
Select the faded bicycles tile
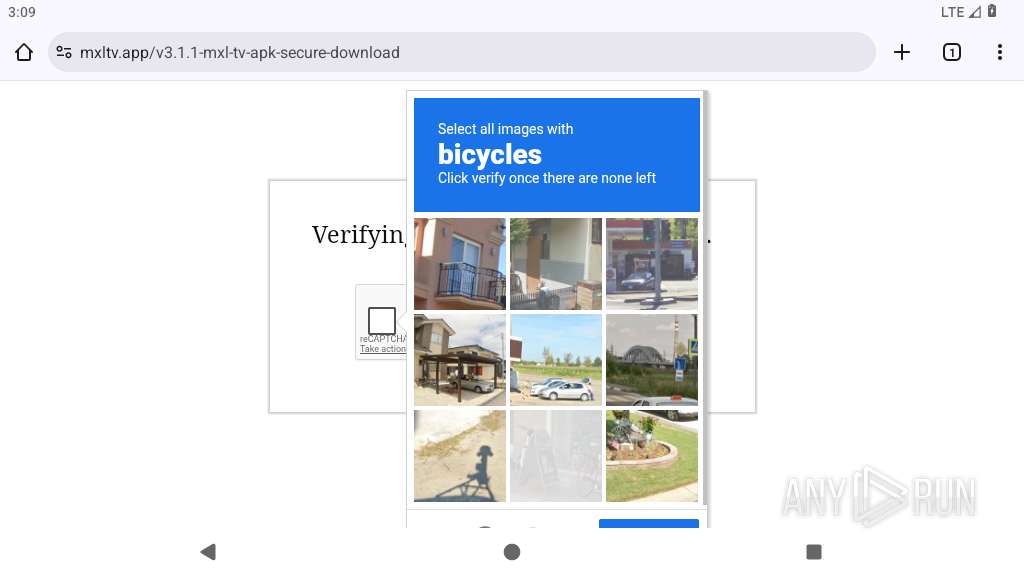pos(556,456)
